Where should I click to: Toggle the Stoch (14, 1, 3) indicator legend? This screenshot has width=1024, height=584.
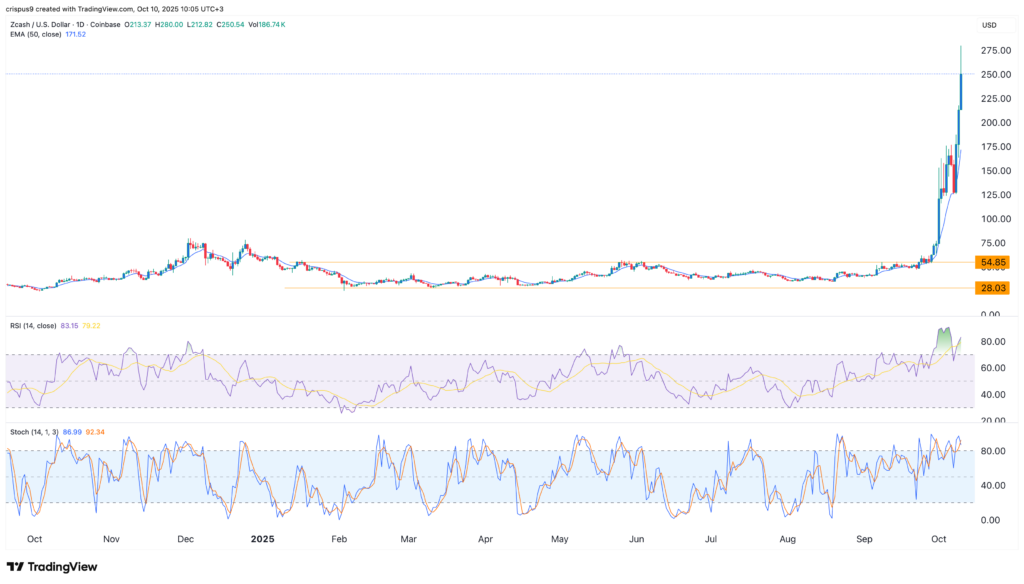[33, 434]
